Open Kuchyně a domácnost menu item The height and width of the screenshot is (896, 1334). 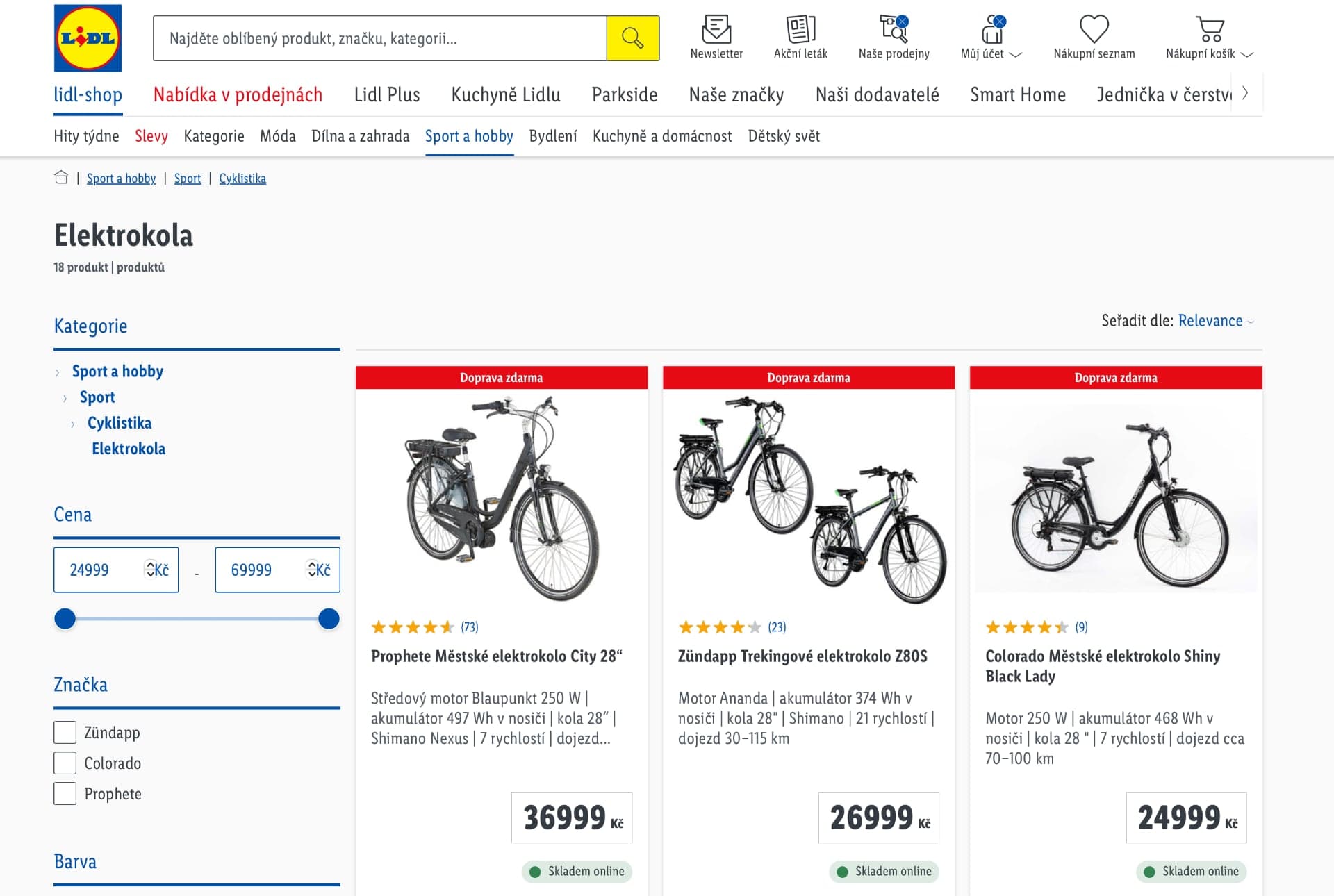(662, 136)
